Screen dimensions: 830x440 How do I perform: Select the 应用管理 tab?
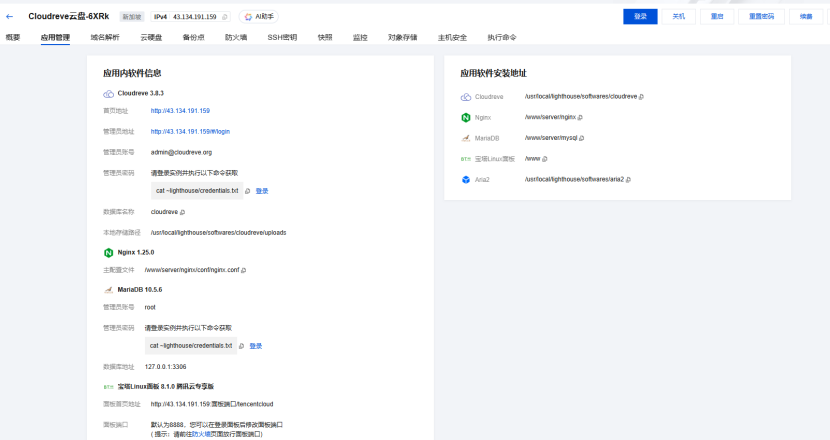pyautogui.click(x=55, y=38)
